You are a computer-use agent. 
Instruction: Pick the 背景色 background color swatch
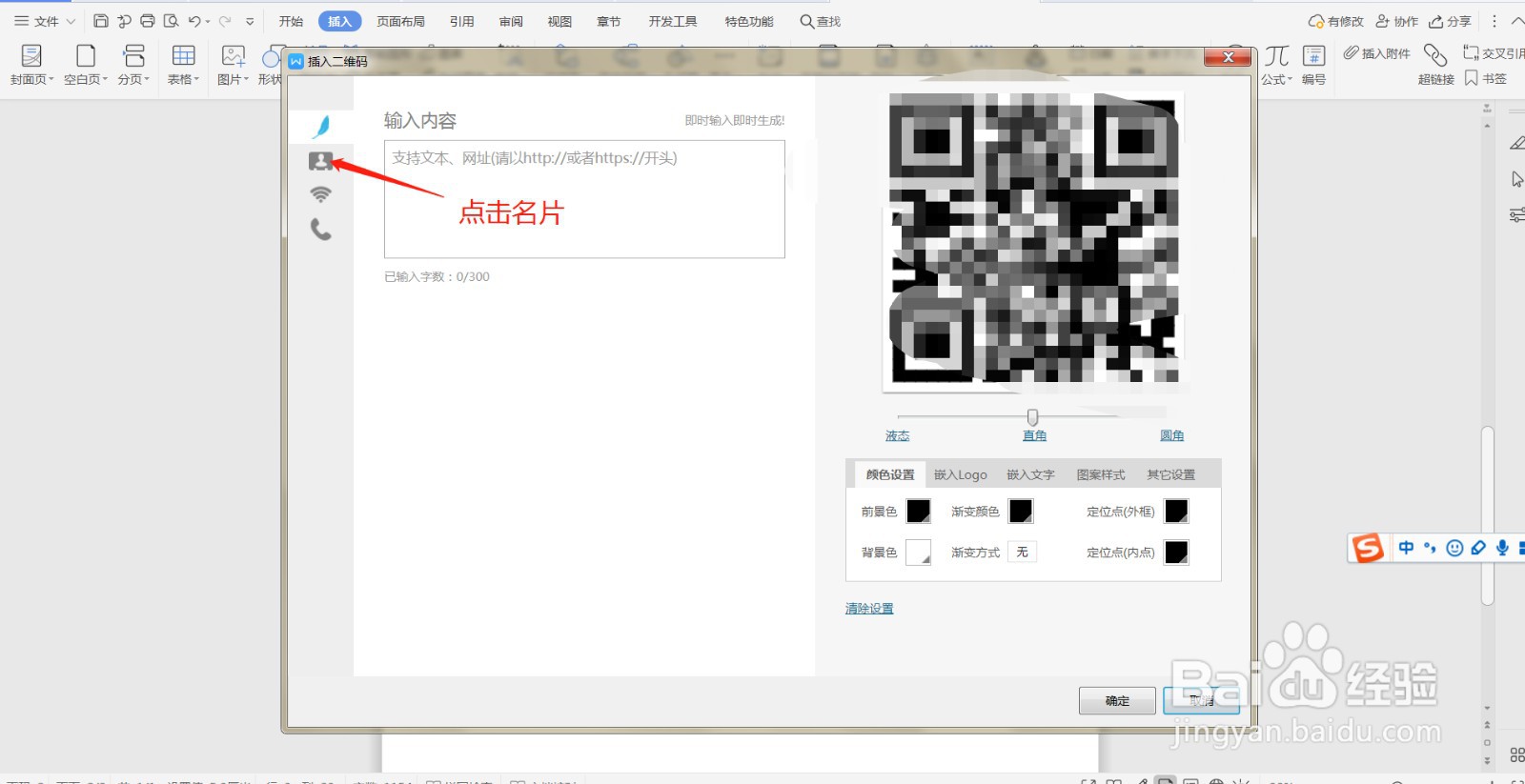click(918, 553)
